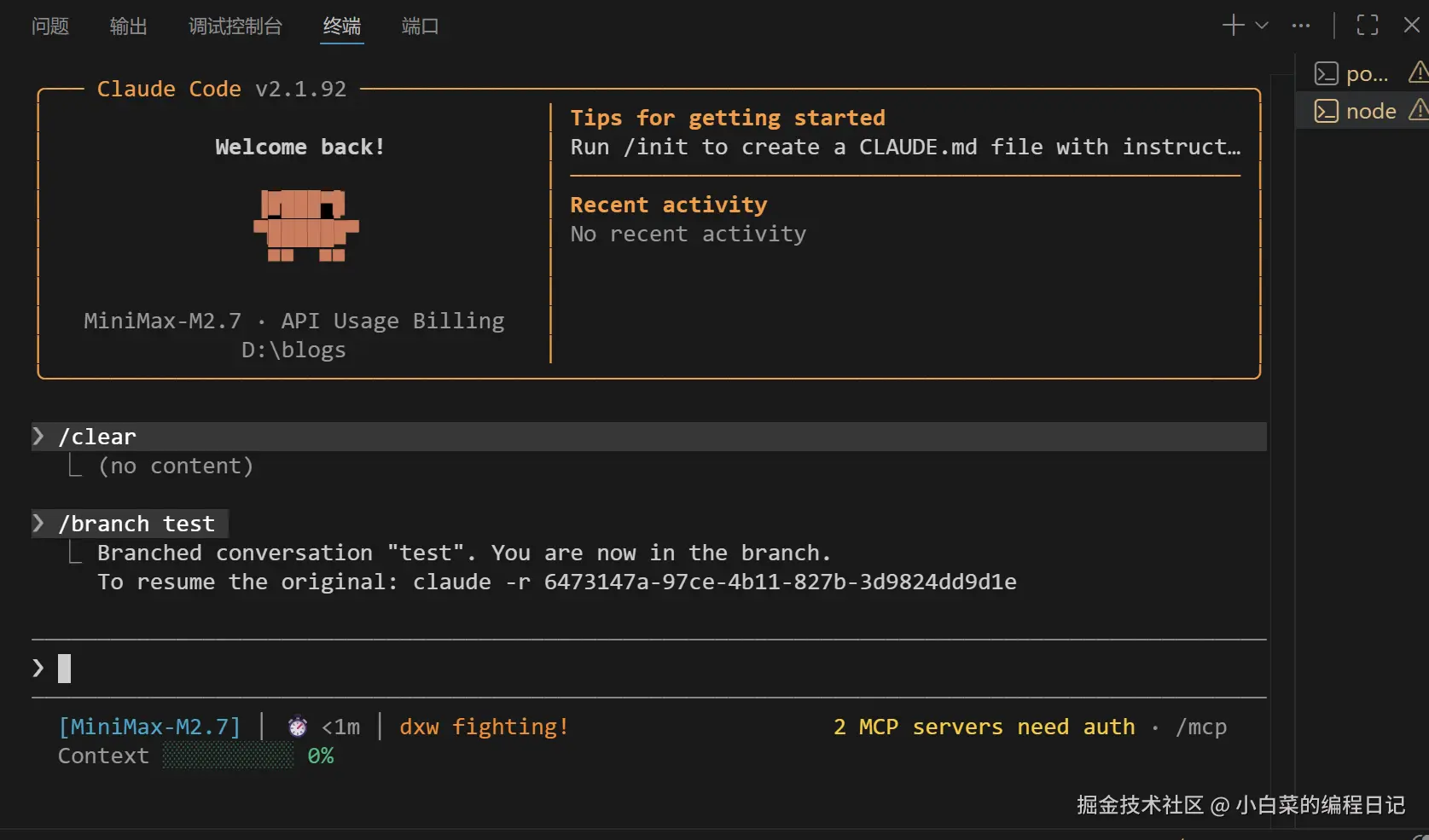1429x840 pixels.
Task: Click the terminal icon beside "po..."
Action: pyautogui.click(x=1326, y=73)
